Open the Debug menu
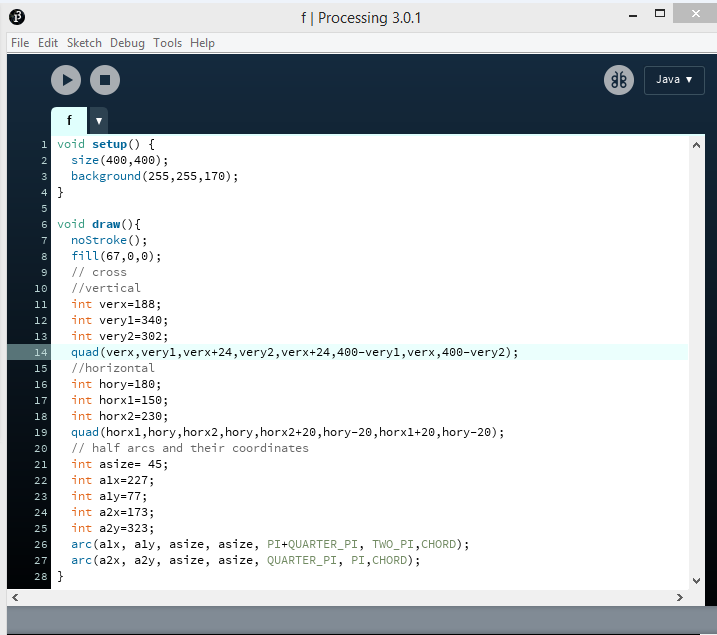Viewport: 717px width, 635px height. pos(127,43)
